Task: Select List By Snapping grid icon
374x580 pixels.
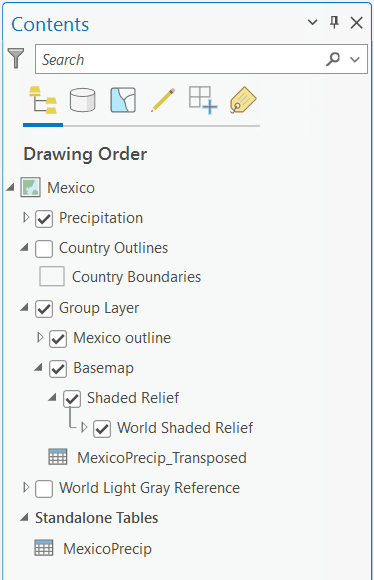Action: [203, 100]
